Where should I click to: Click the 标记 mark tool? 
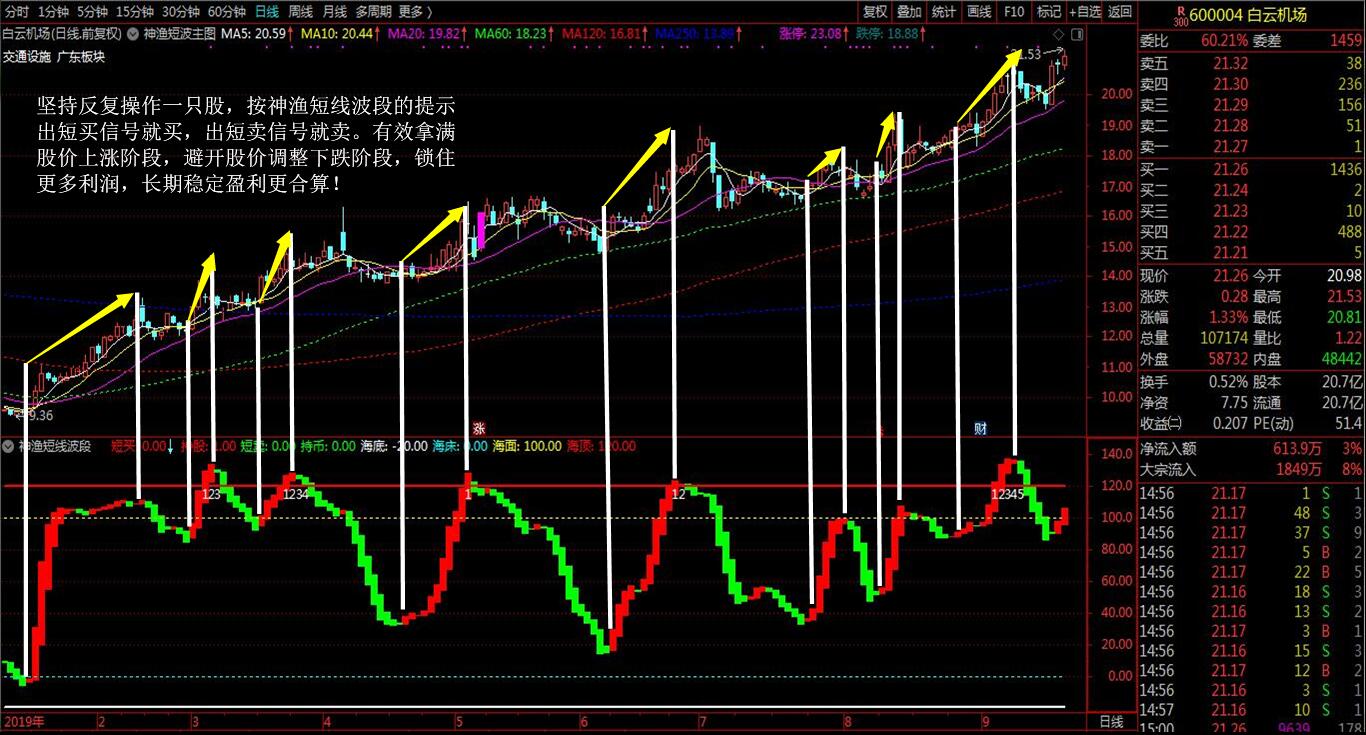[1049, 11]
